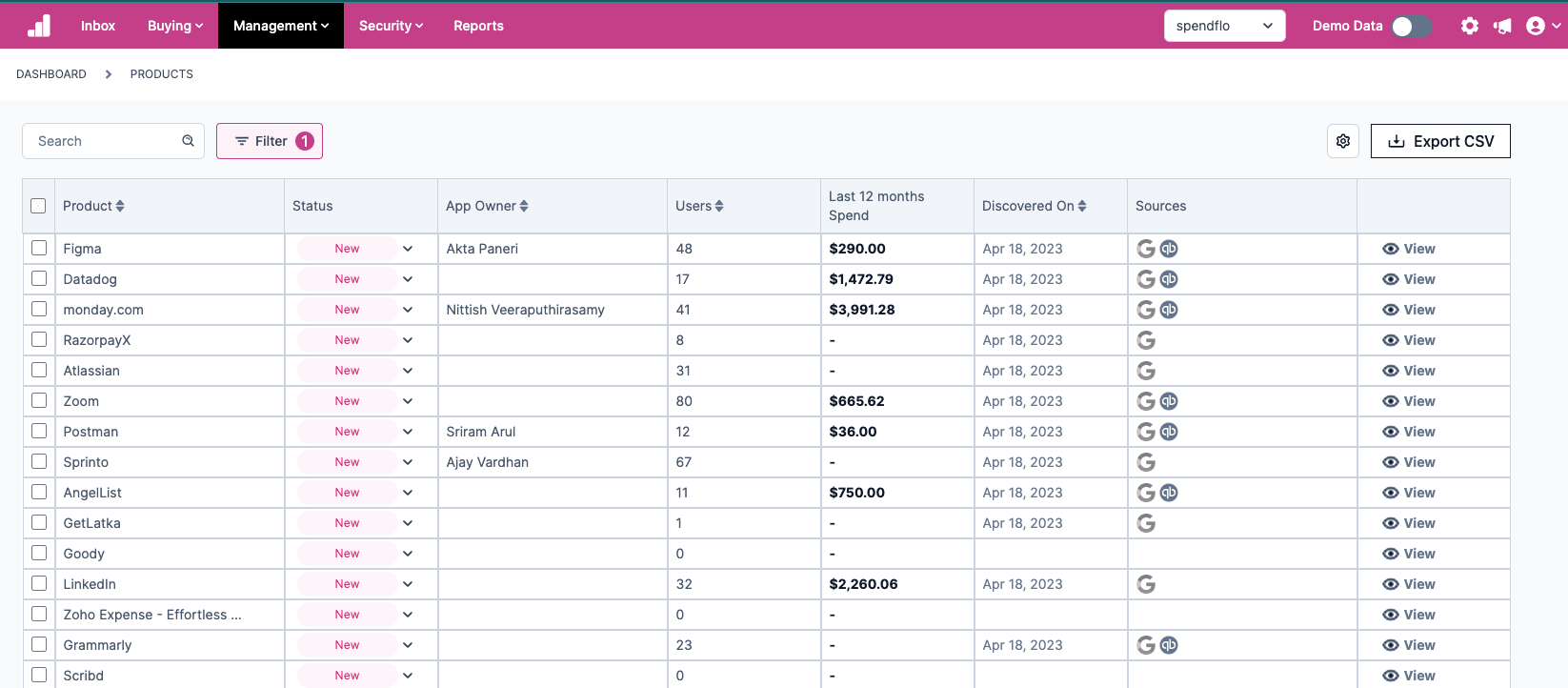1568x688 pixels.
Task: Select the LinkedIn row checkbox
Action: (x=39, y=583)
